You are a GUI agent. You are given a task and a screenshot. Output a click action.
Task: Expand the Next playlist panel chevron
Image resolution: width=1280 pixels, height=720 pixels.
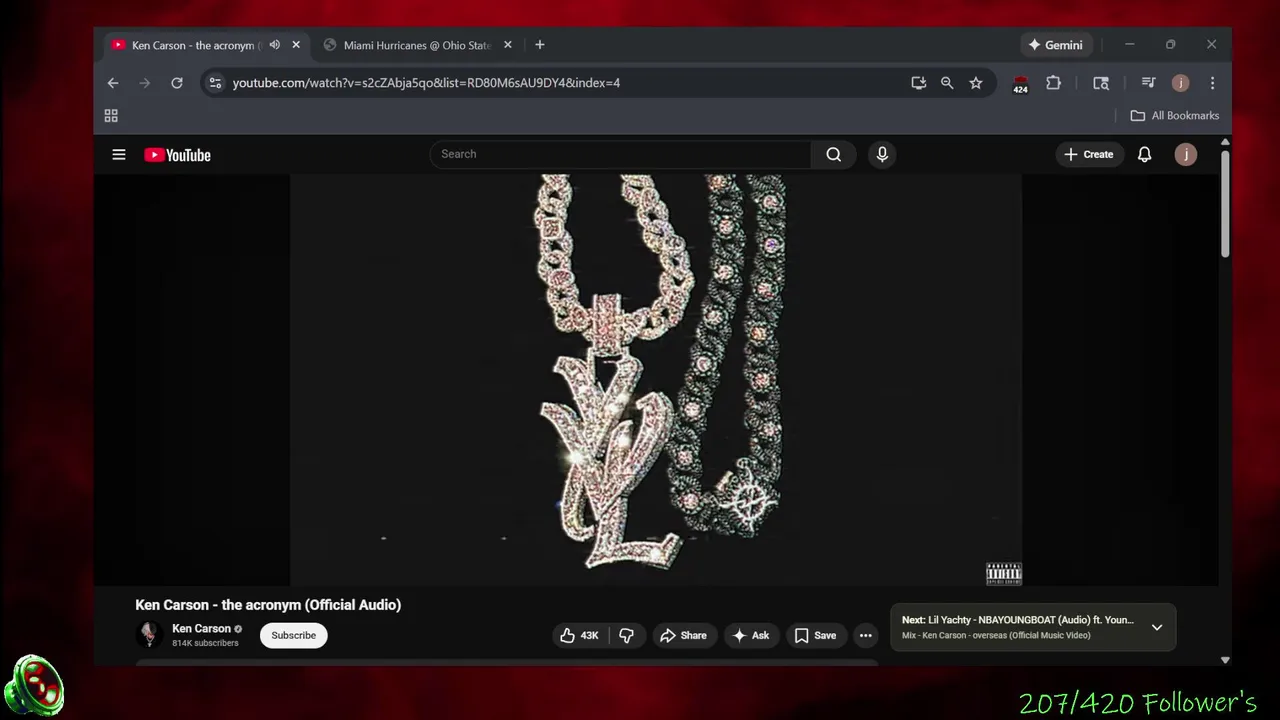tap(1157, 627)
